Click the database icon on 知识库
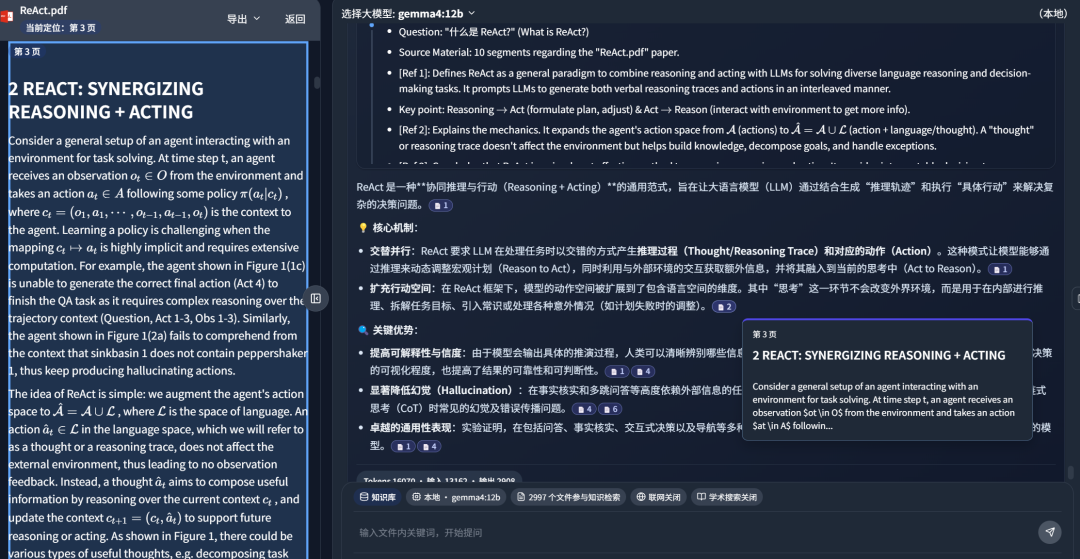The image size is (1080, 559). [x=364, y=497]
